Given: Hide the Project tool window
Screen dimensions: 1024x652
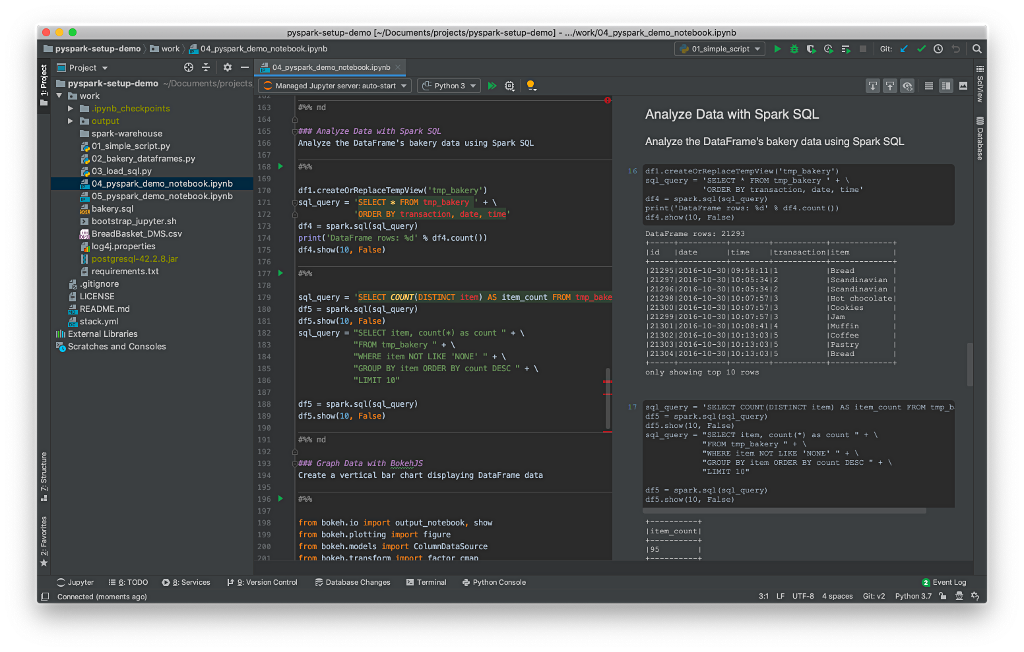Looking at the screenshot, I should (x=245, y=67).
